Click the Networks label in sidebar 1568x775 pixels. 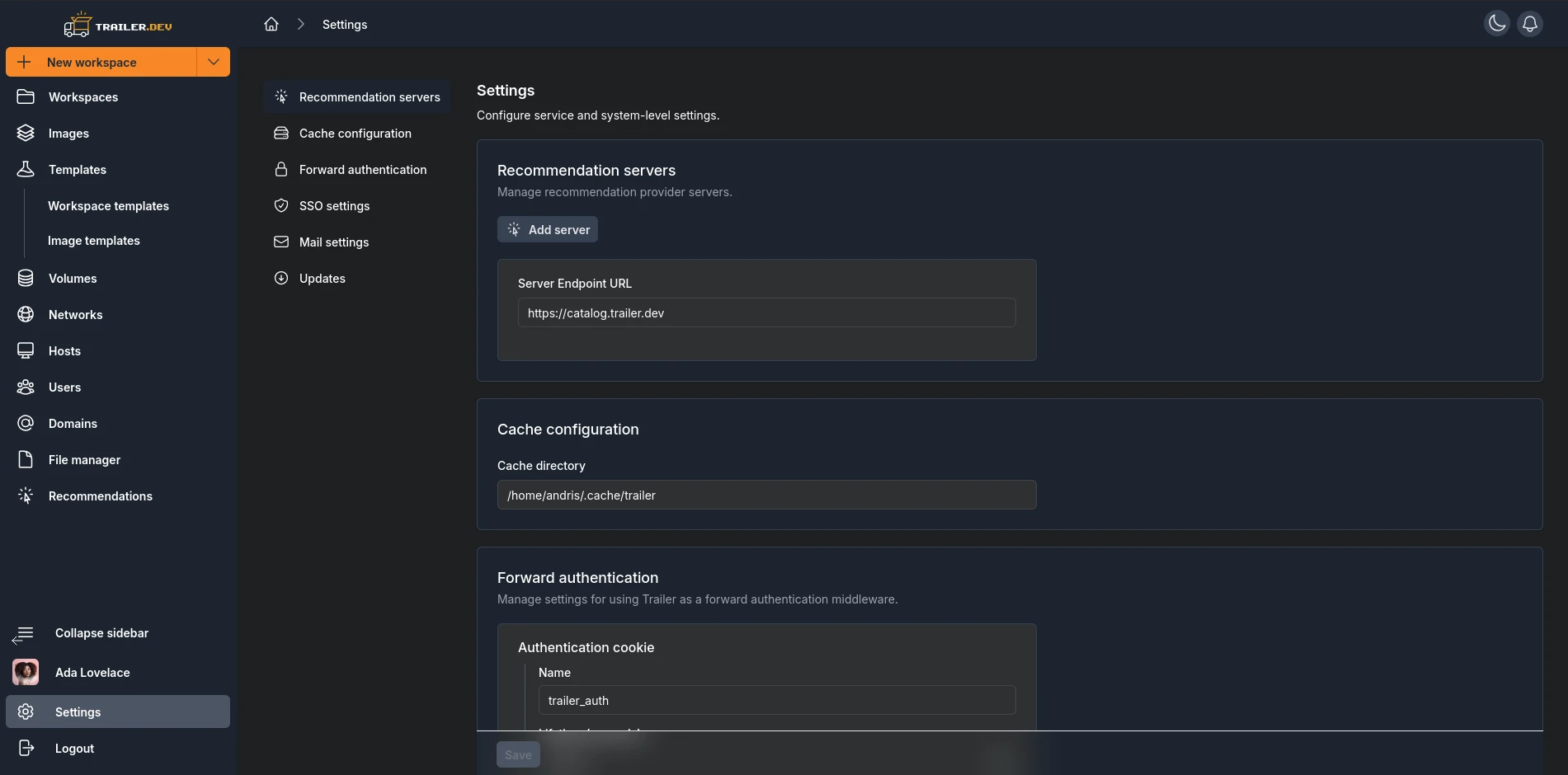76,314
